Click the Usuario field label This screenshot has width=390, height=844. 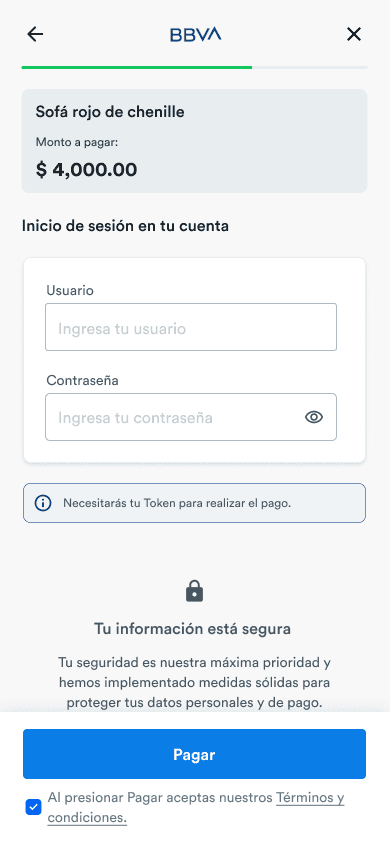70,291
